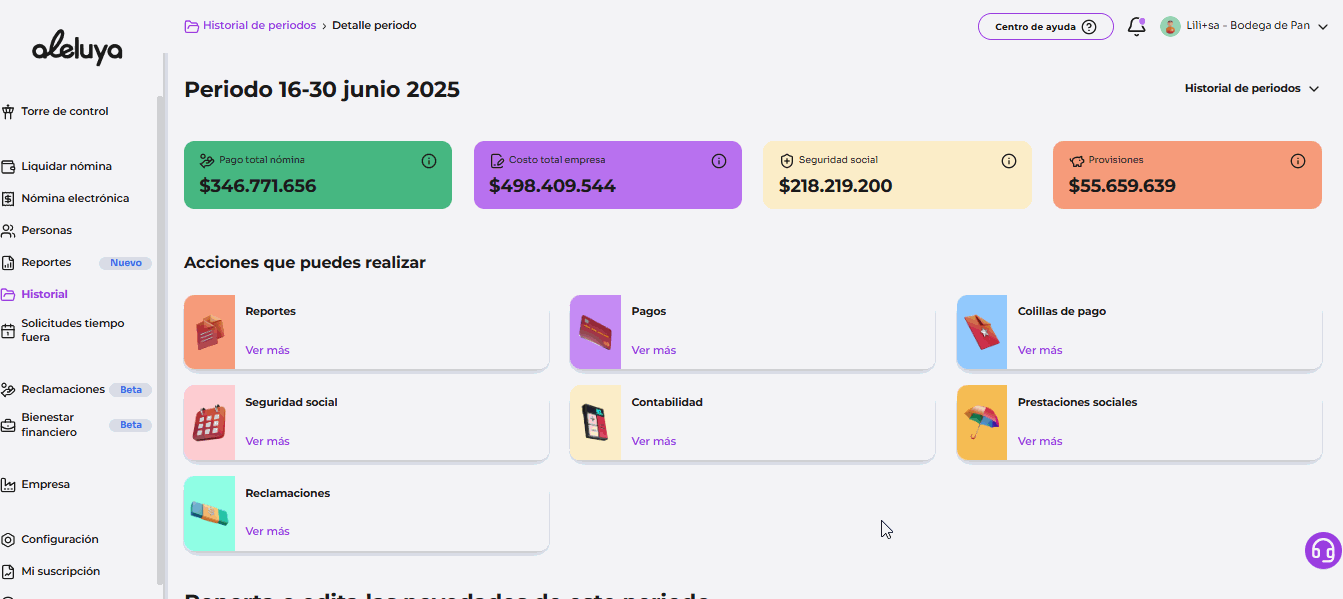
Task: Click the Prestaciones sociales umbrella icon
Action: (981, 423)
